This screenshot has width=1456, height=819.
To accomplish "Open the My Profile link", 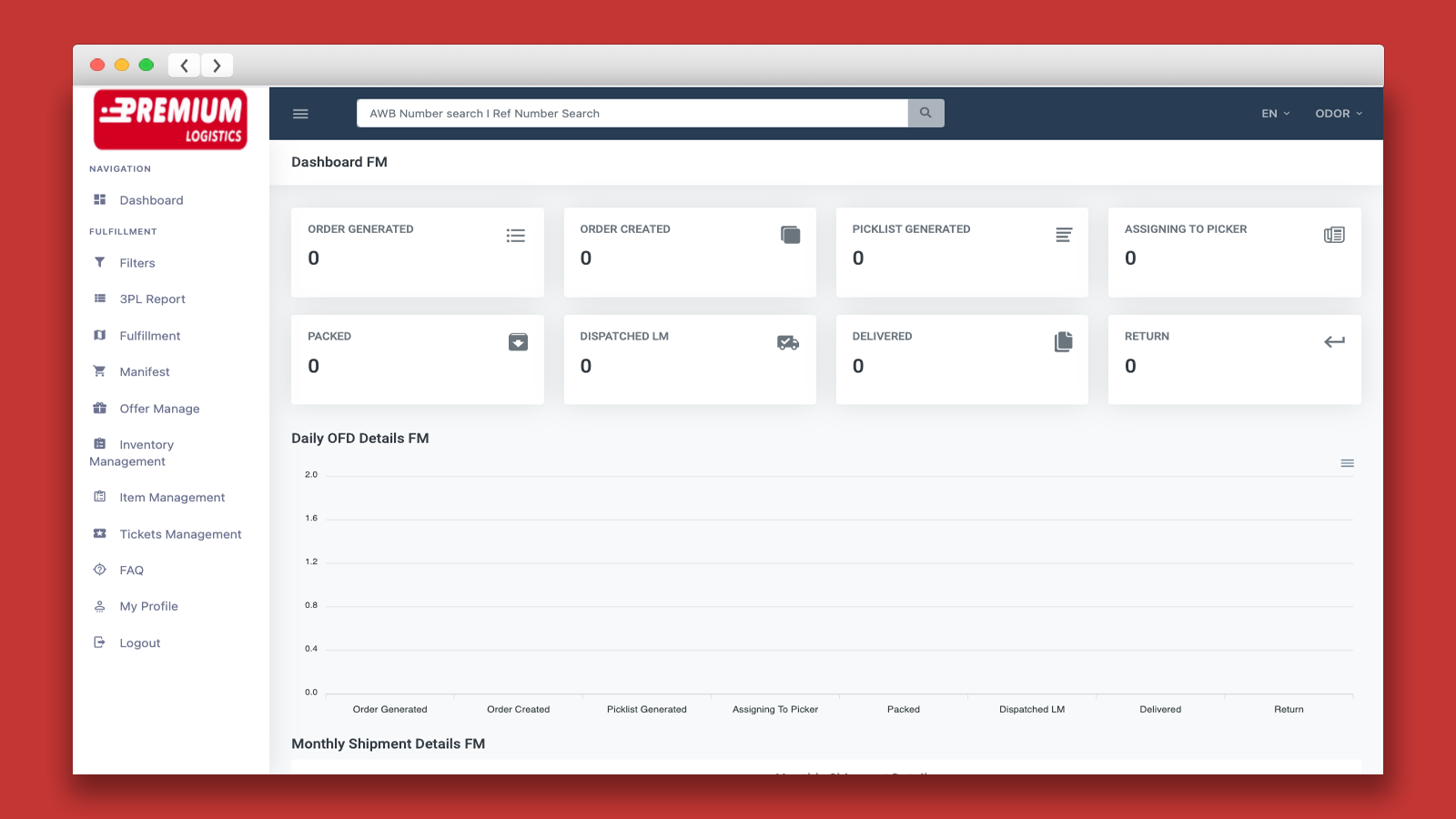I will pyautogui.click(x=148, y=606).
